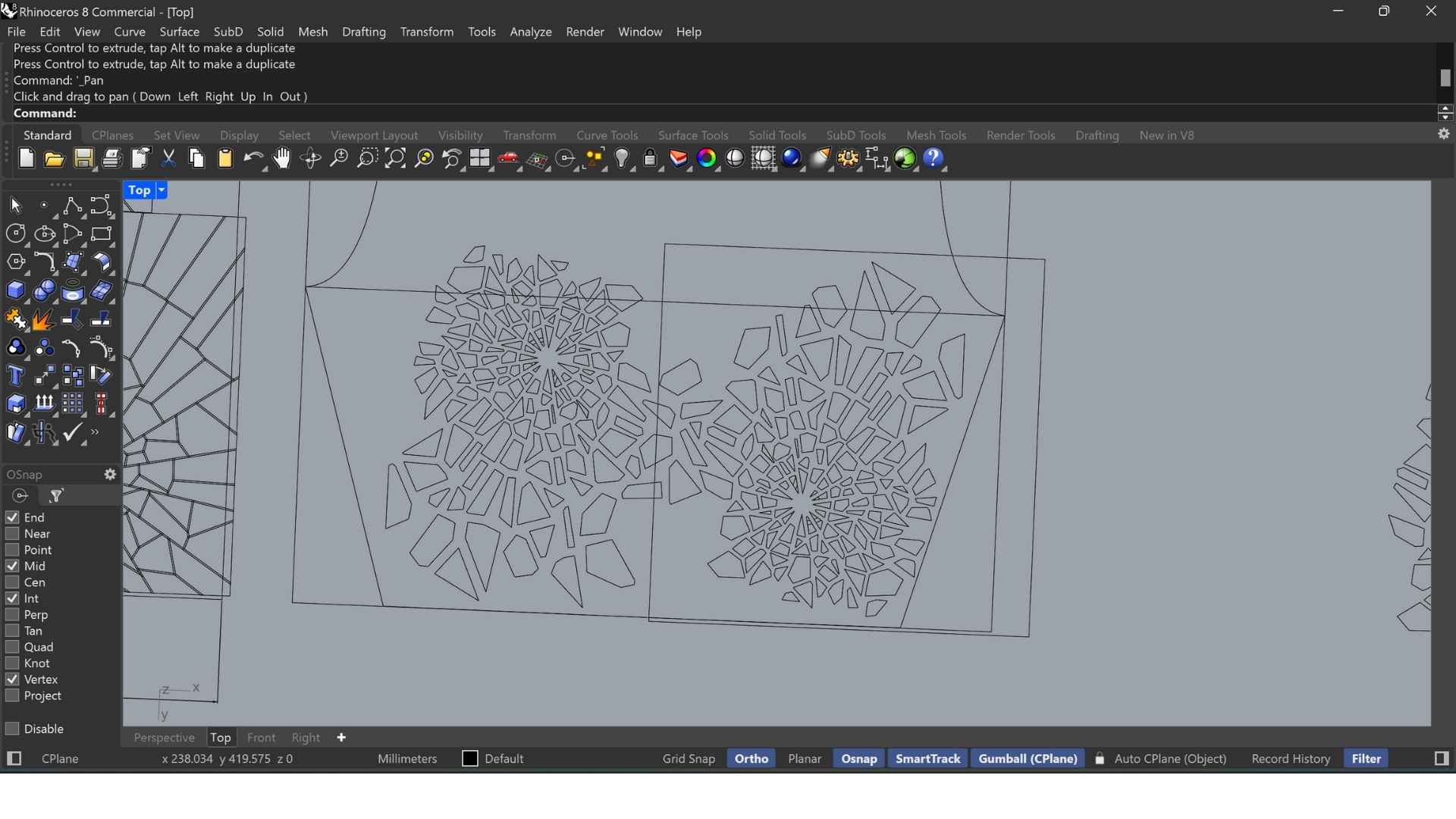
Task: Switch to the Curve Tools toolbar tab
Action: (x=607, y=136)
